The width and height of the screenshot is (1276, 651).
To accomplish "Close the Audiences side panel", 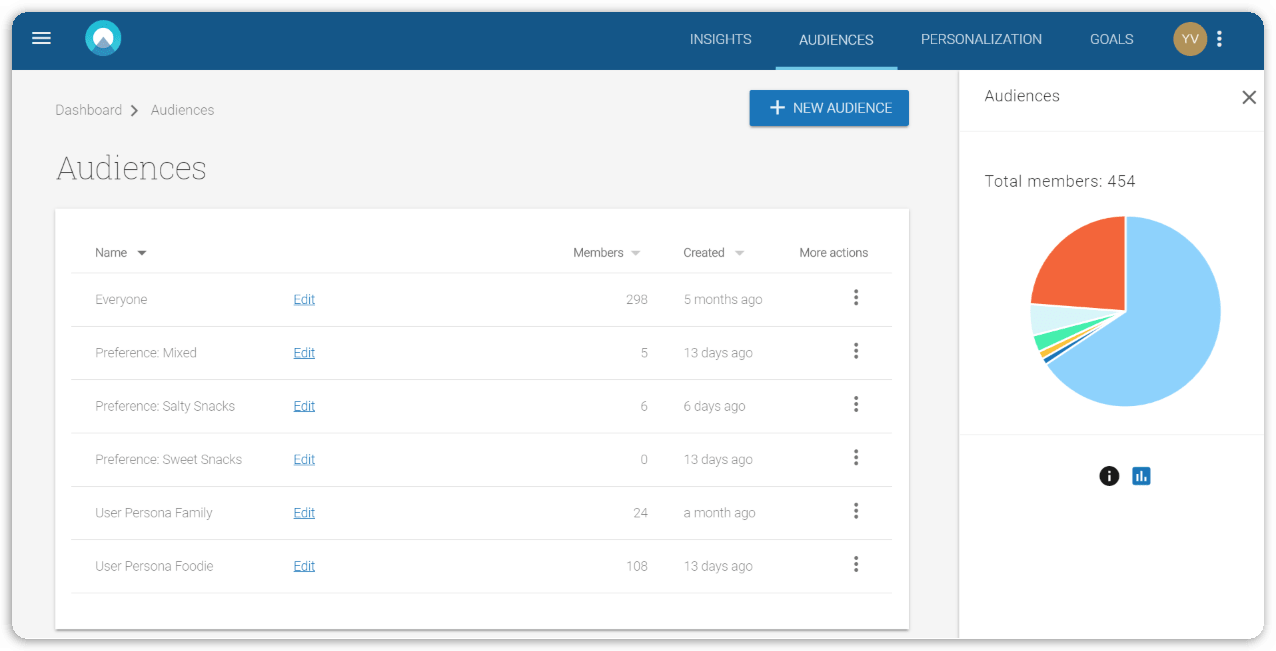I will (1248, 97).
